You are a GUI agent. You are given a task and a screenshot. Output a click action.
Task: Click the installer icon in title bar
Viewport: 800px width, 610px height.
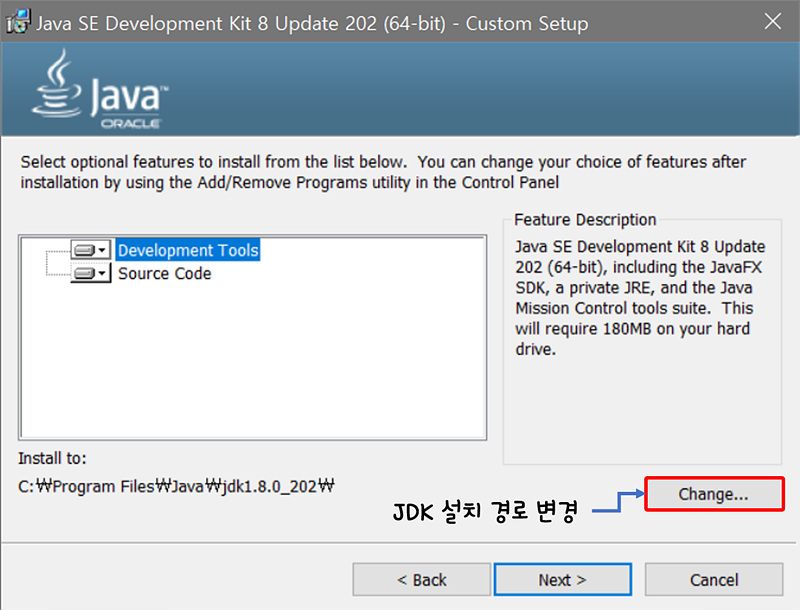(18, 22)
